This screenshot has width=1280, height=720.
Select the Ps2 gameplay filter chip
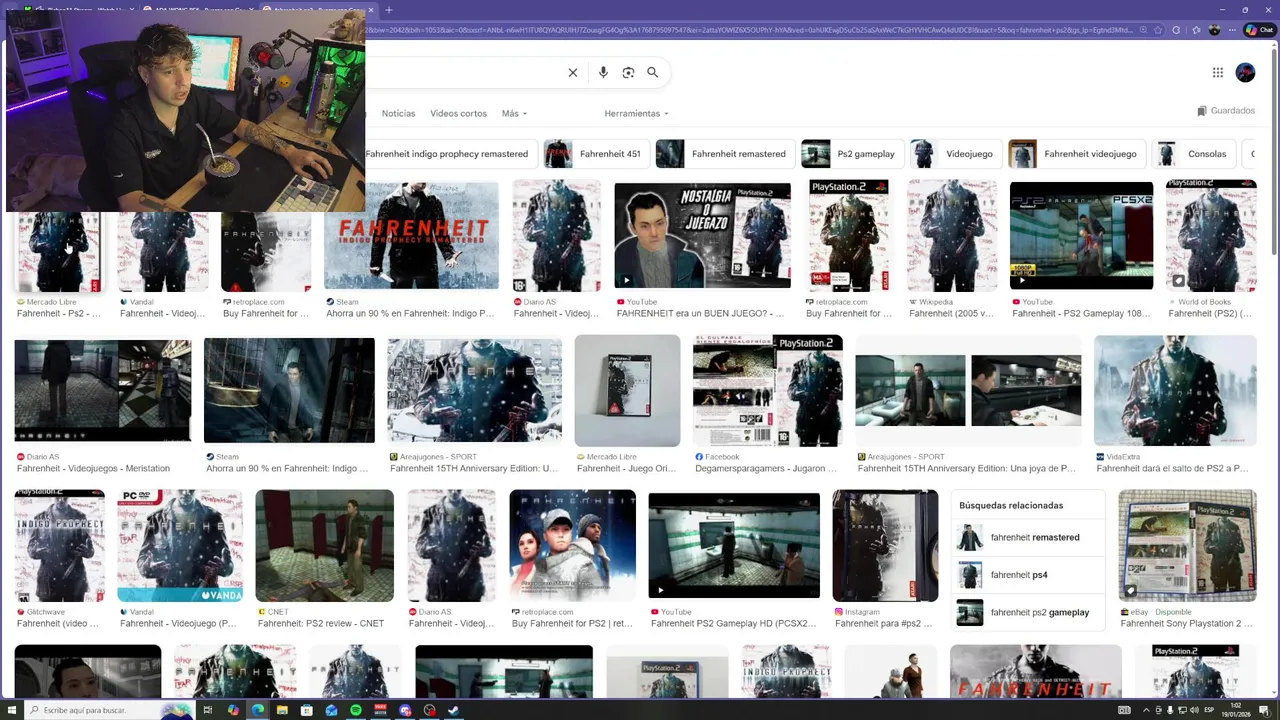852,154
